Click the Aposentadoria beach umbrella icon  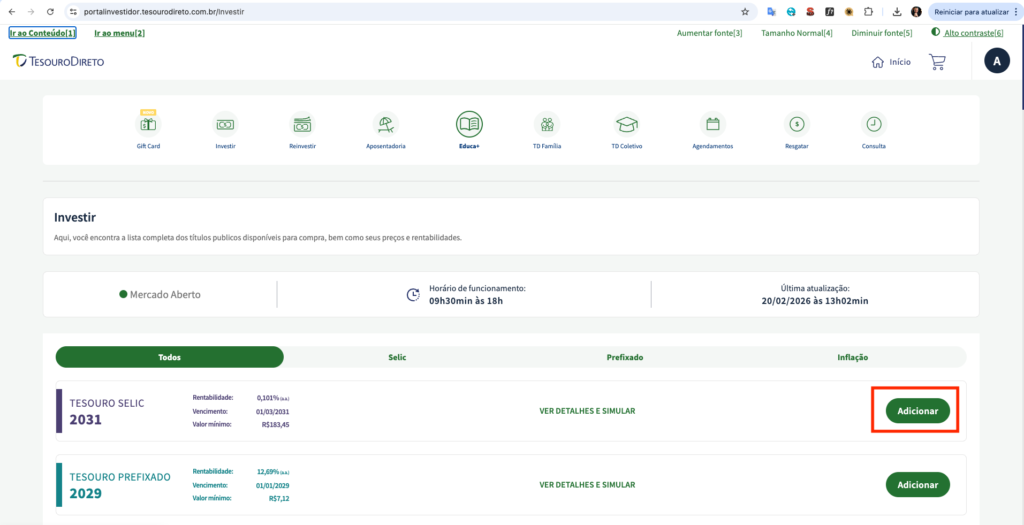385,125
